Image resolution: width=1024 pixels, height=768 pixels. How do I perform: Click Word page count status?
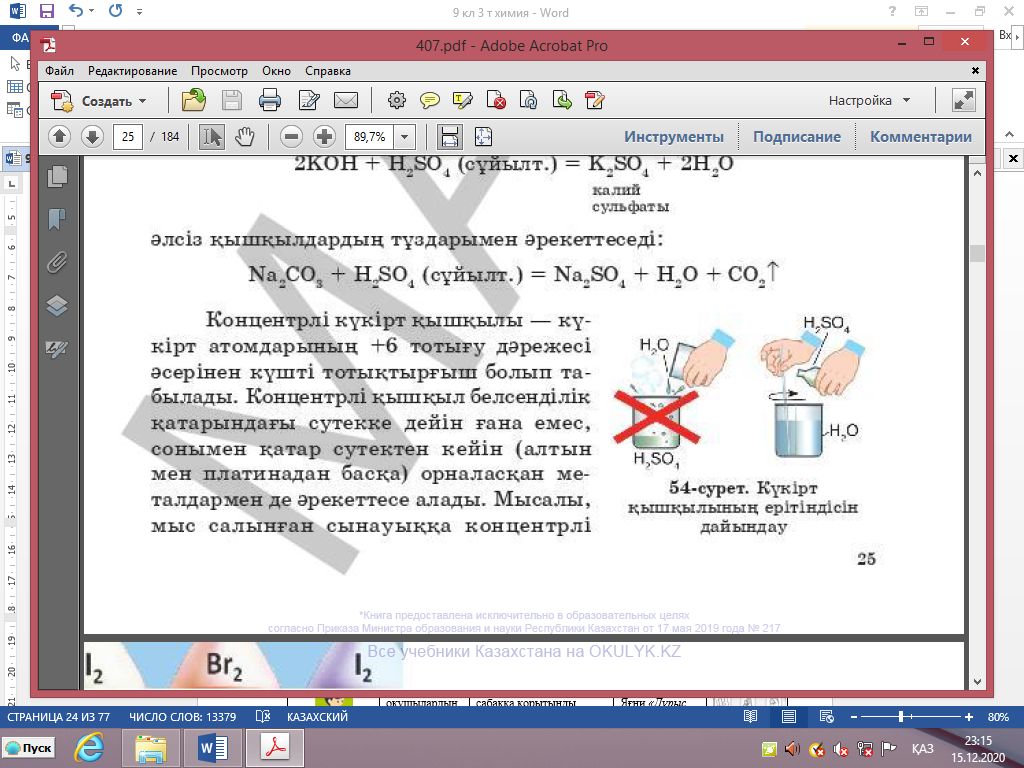58,717
